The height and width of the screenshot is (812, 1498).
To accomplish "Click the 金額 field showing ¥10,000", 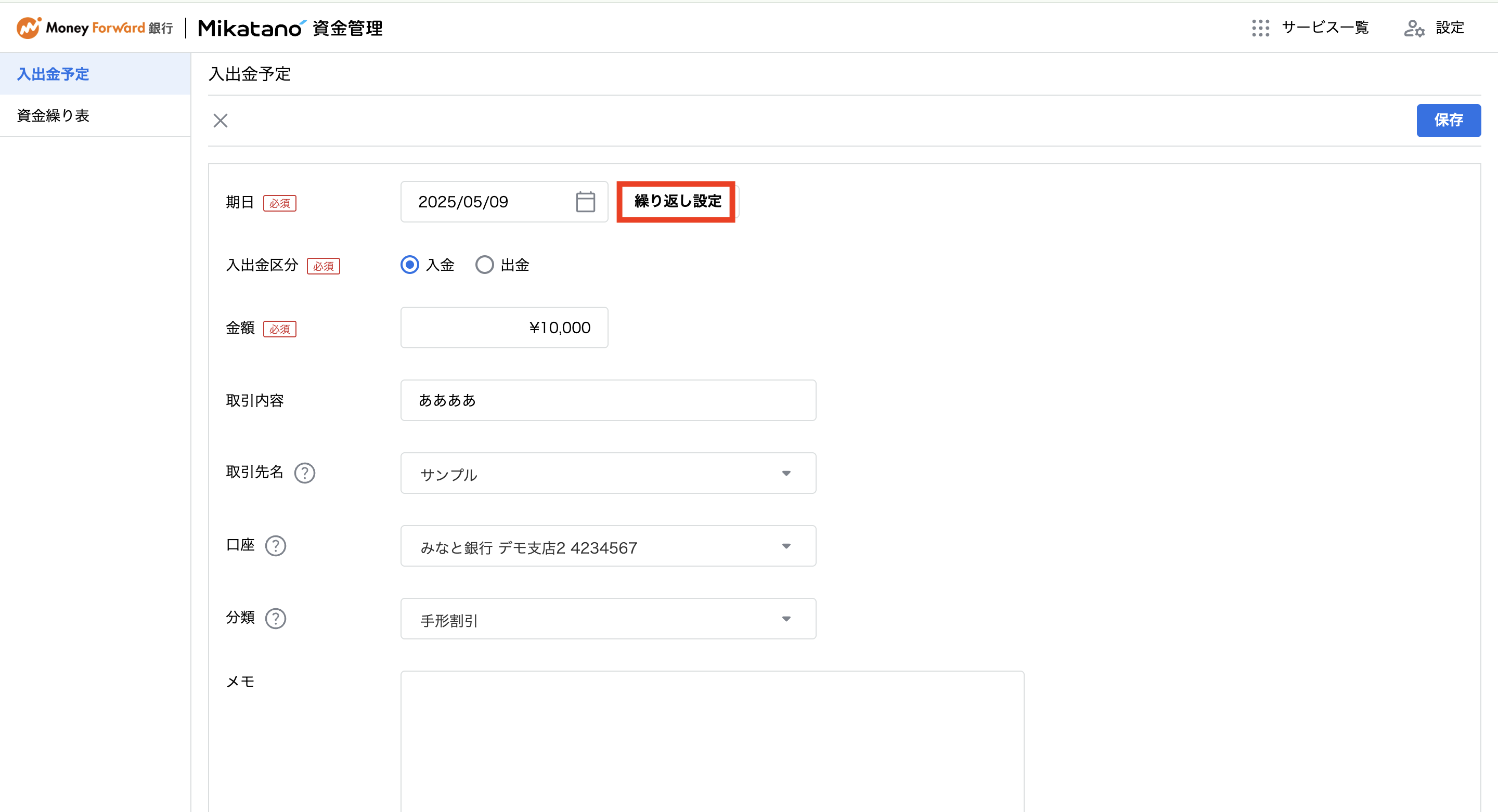I will pos(504,327).
